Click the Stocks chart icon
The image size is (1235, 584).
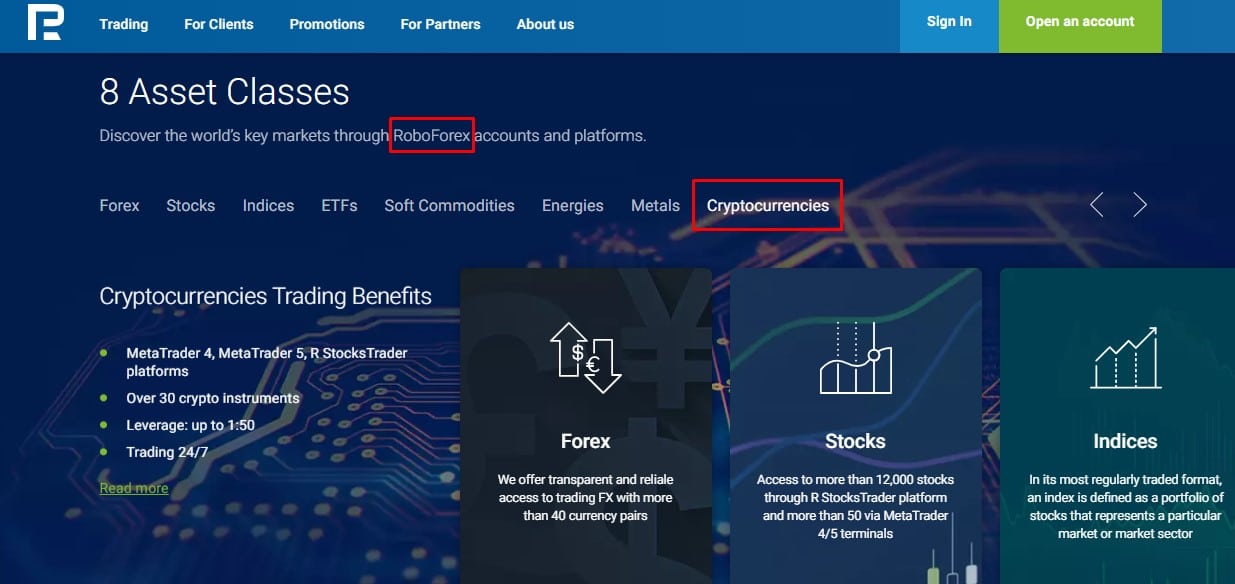click(855, 358)
